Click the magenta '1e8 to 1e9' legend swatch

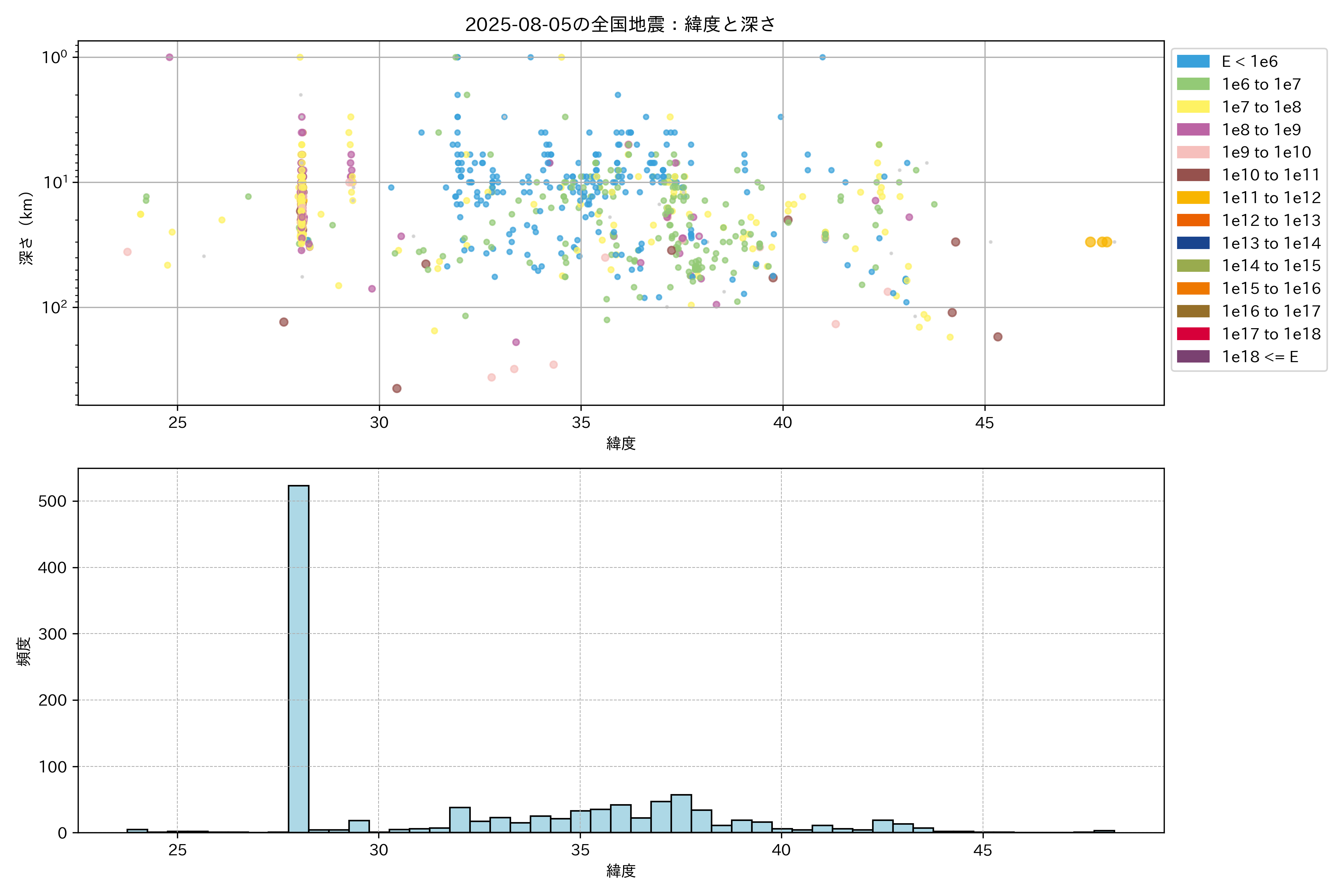pyautogui.click(x=1192, y=130)
